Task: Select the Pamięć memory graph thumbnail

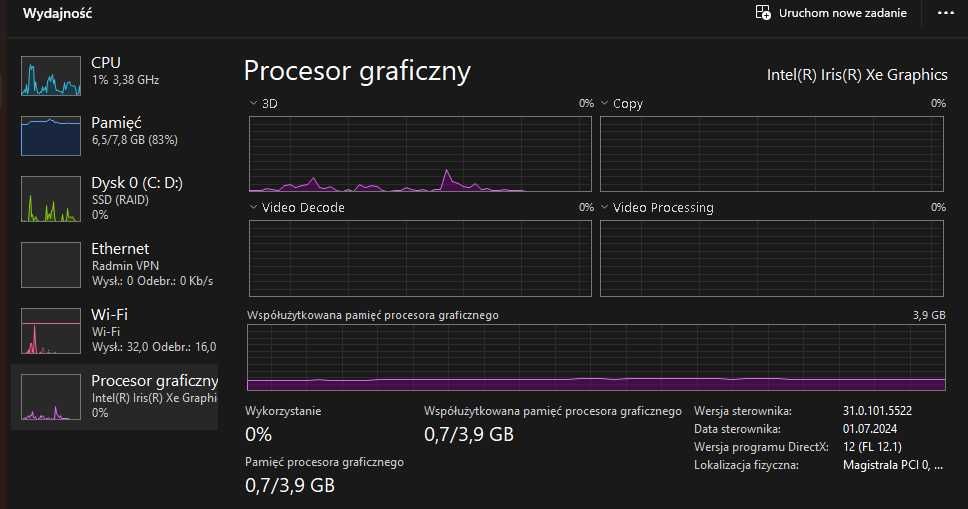Action: coord(50,135)
